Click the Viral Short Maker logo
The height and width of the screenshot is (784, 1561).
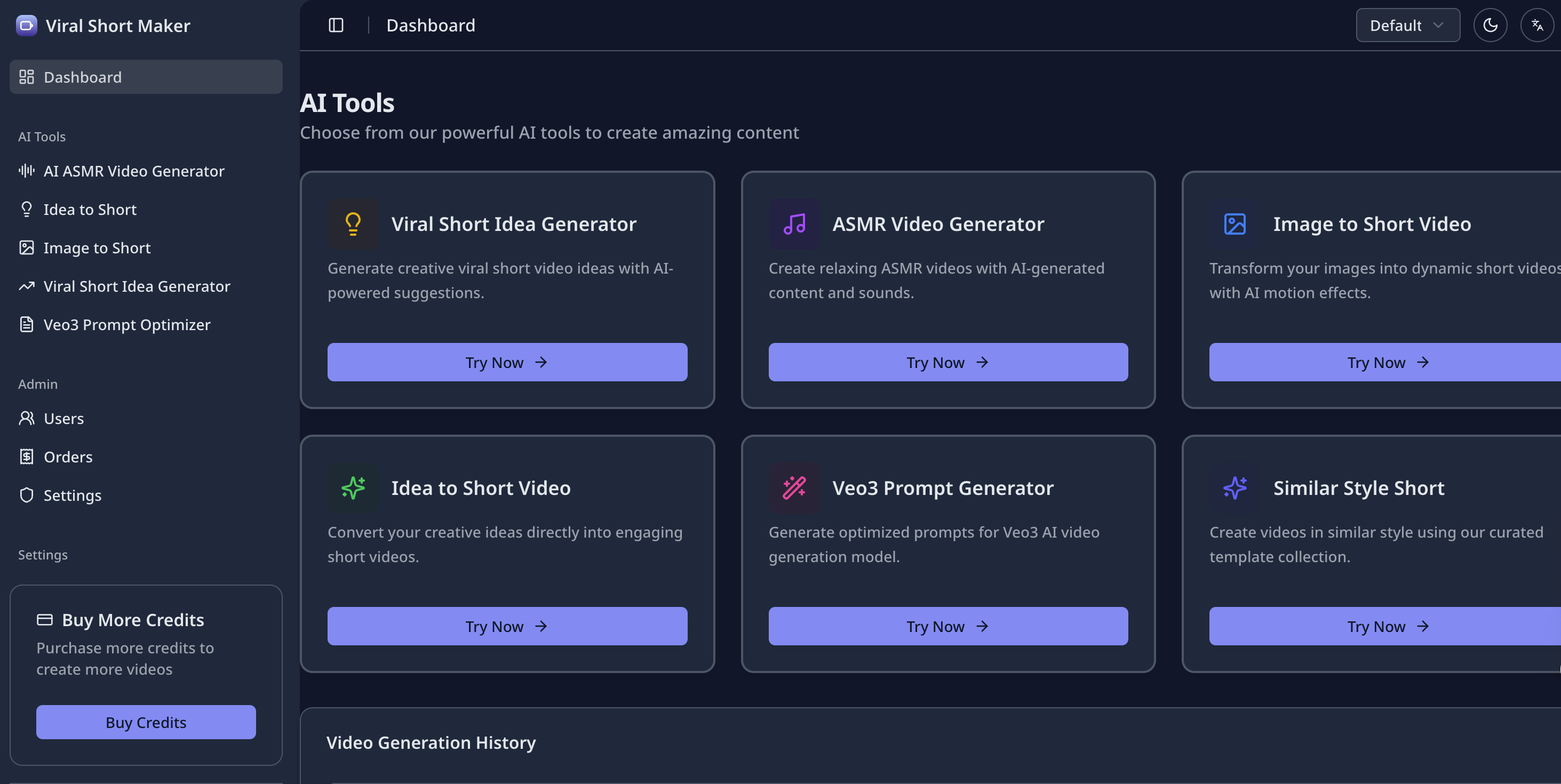click(26, 26)
